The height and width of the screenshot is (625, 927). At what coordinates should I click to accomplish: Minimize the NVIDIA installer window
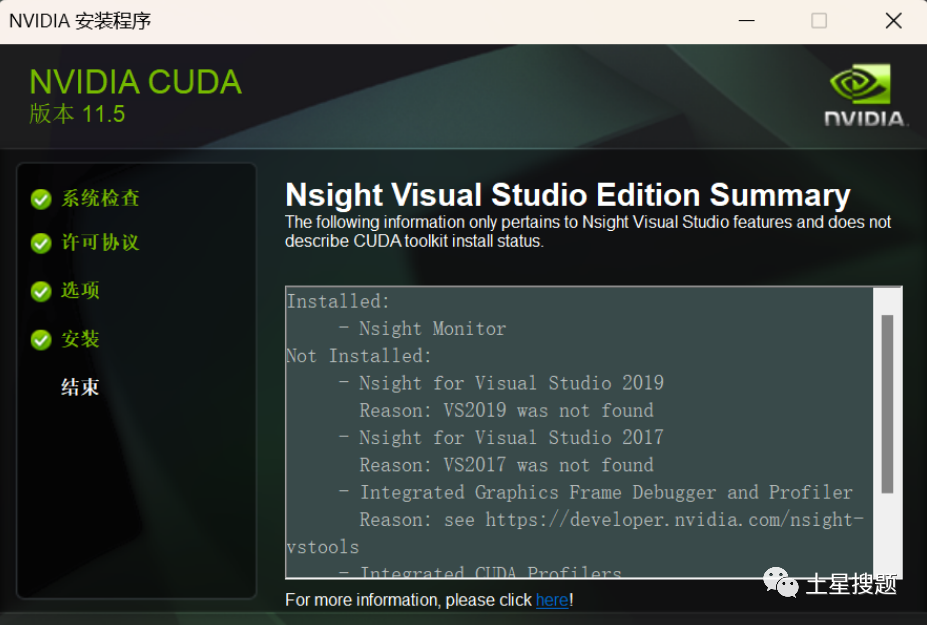point(747,21)
